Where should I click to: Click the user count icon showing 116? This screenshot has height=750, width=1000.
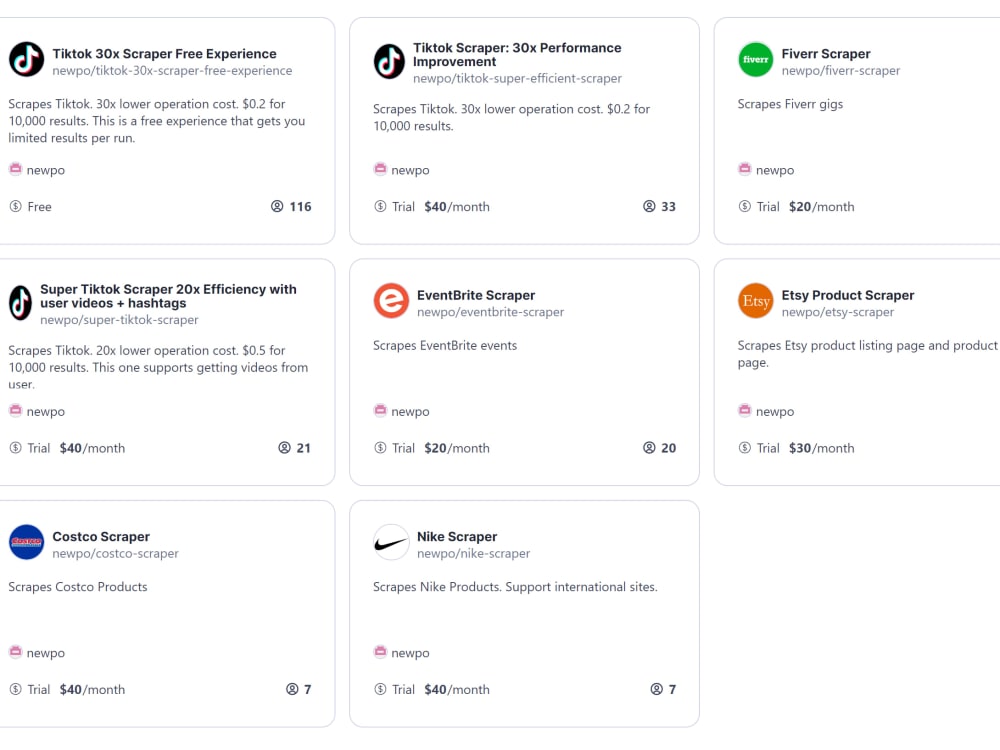click(x=277, y=206)
